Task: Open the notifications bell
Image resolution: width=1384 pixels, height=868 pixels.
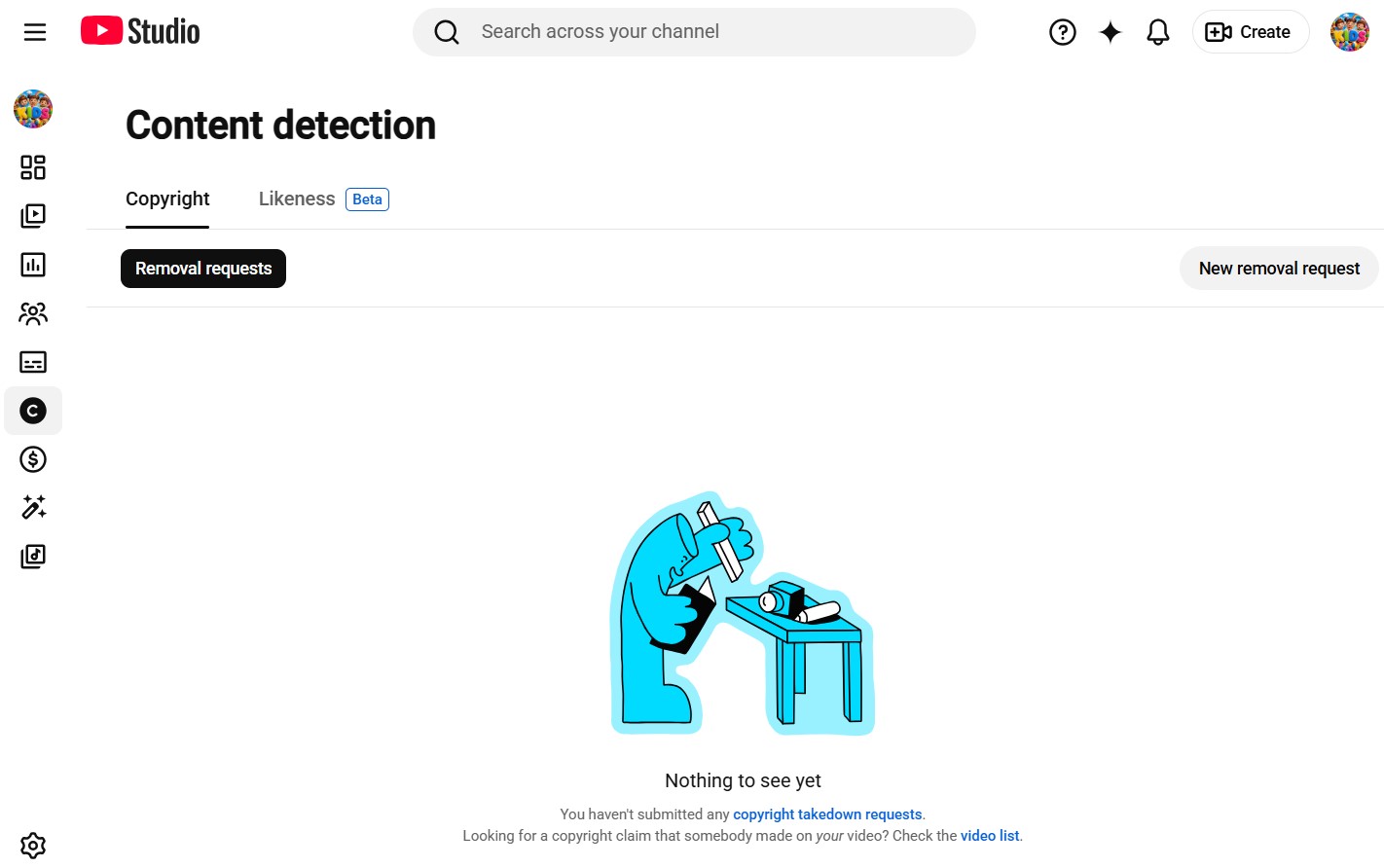Action: point(1158,32)
